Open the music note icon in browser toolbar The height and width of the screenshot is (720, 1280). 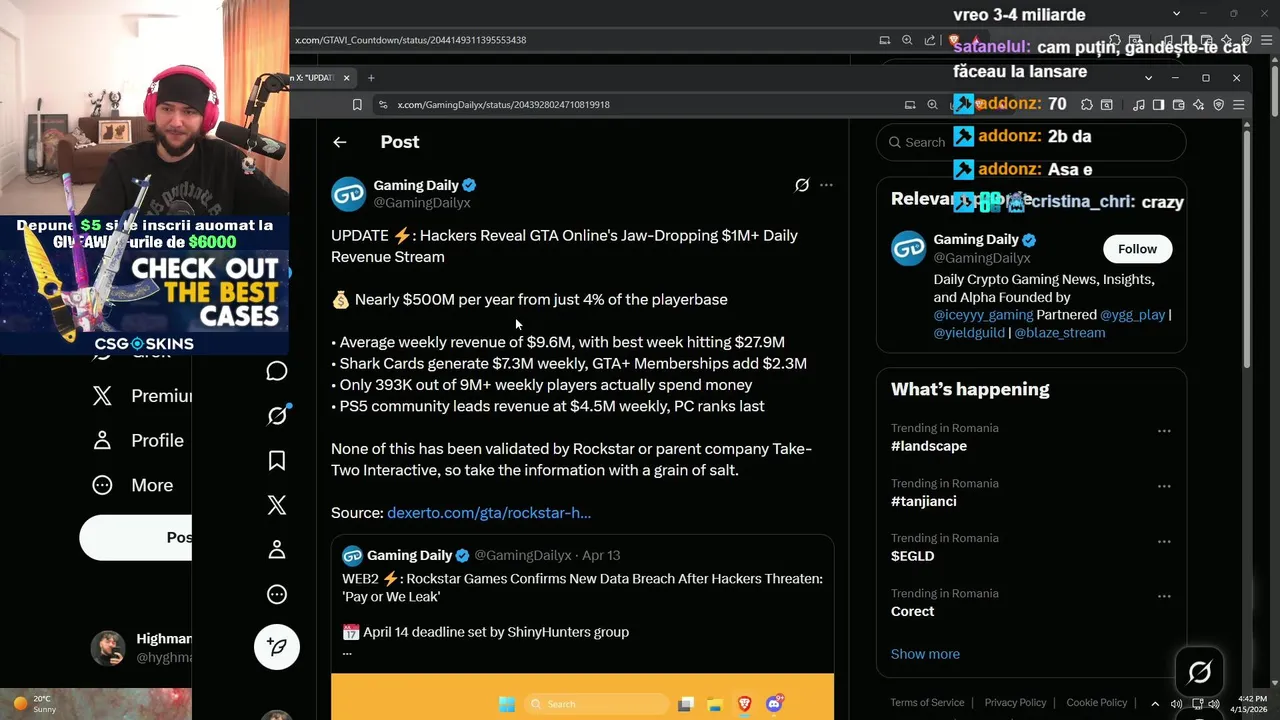tap(1139, 104)
